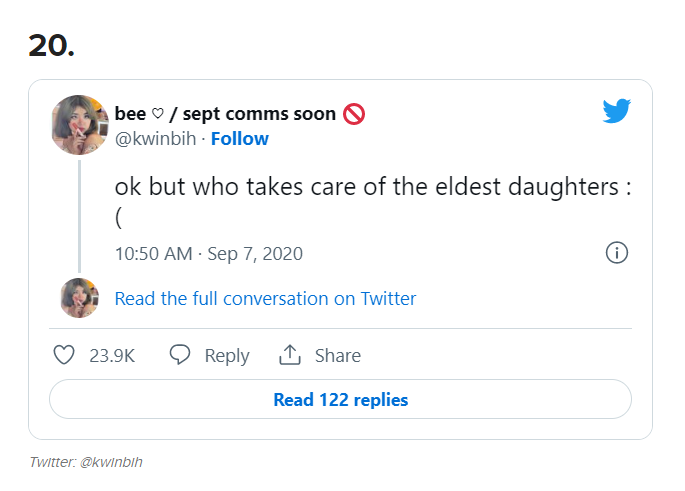Click the 23.9K likes count
This screenshot has height=491, width=685.
click(x=112, y=355)
